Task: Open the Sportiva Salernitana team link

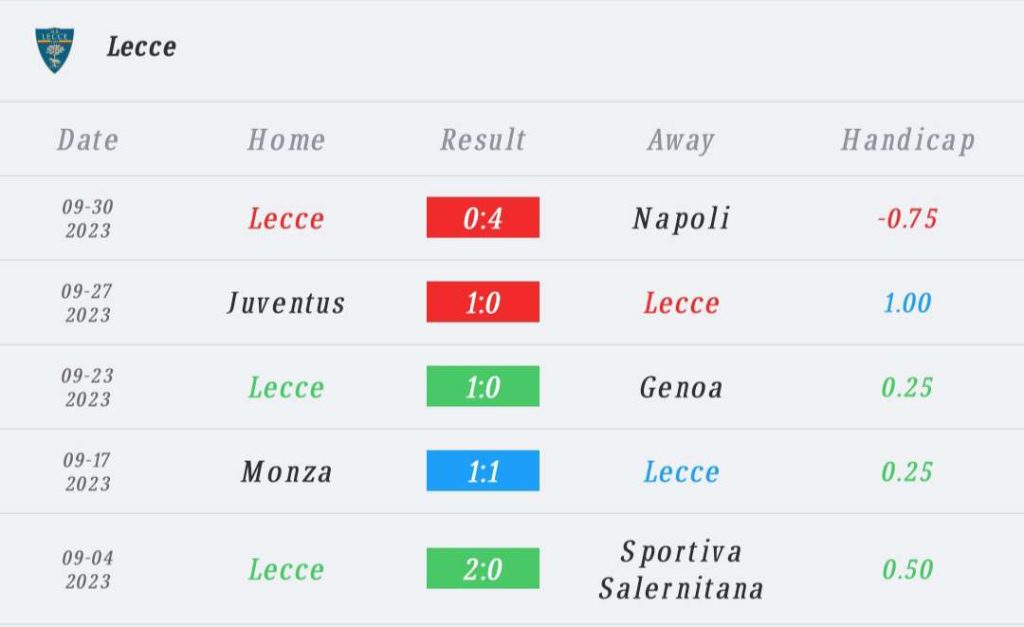Action: point(681,570)
